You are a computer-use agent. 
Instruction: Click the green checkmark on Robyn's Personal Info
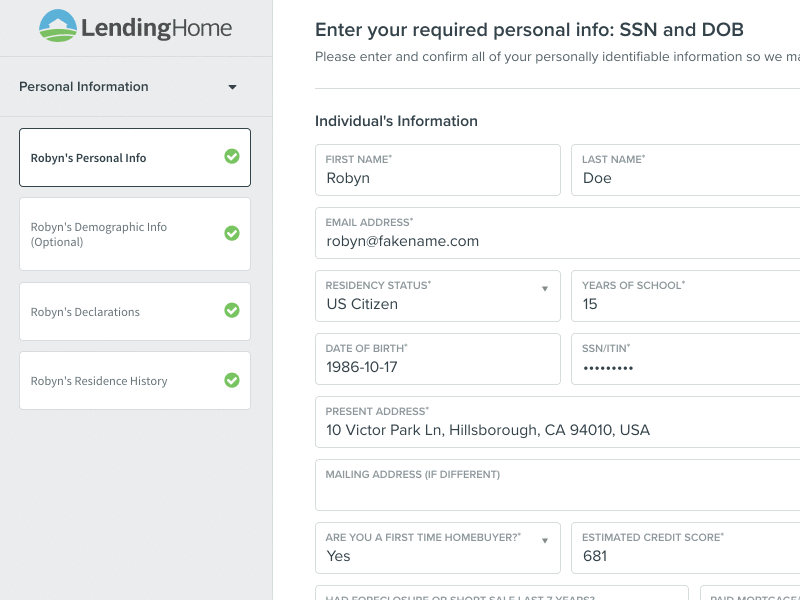click(x=232, y=157)
